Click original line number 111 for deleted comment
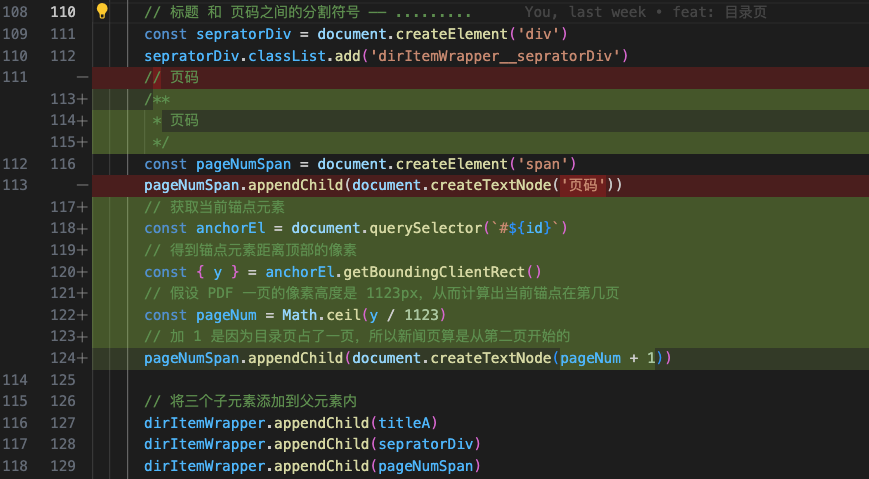The height and width of the screenshot is (479, 869). [15, 77]
